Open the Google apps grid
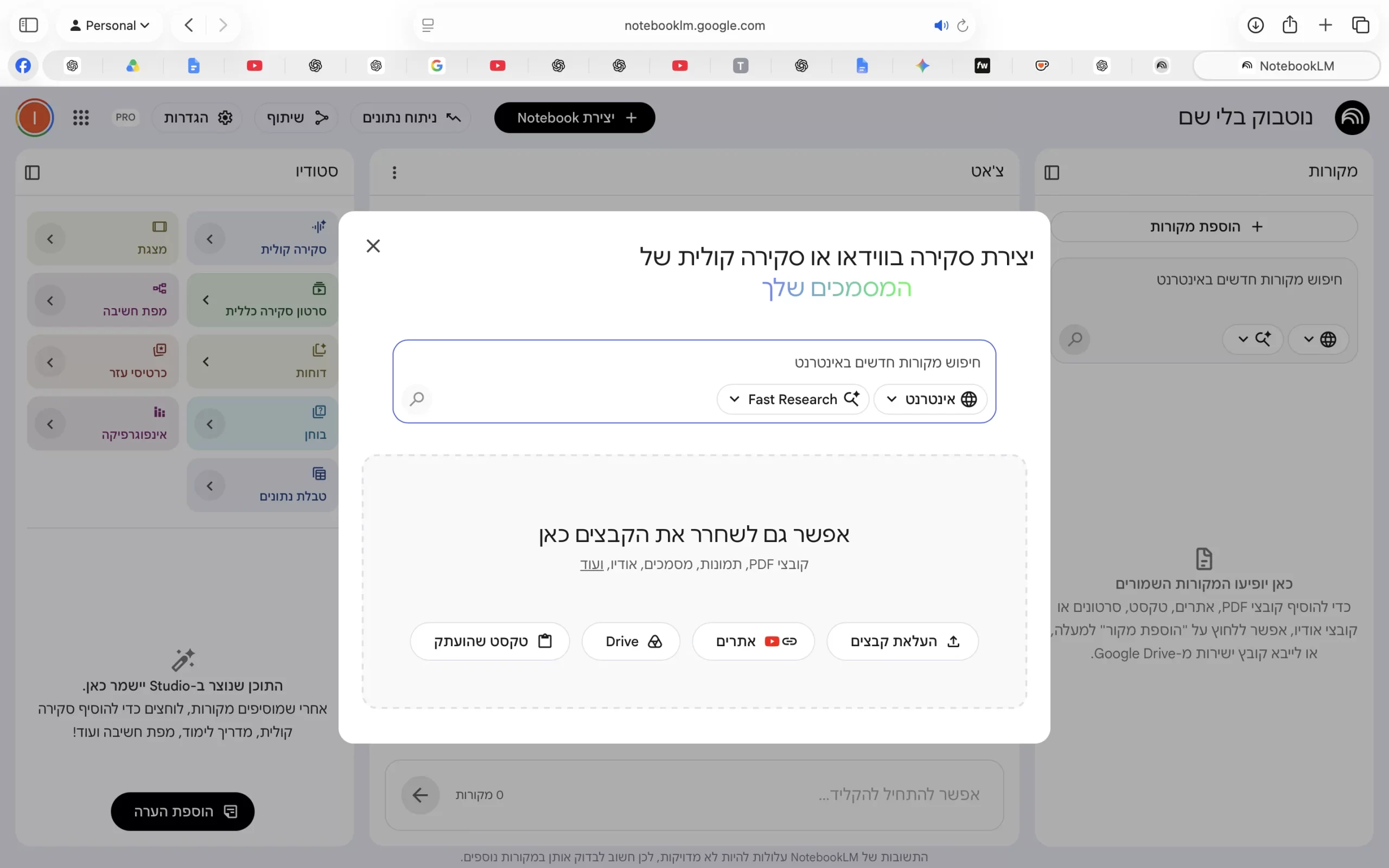 tap(81, 118)
